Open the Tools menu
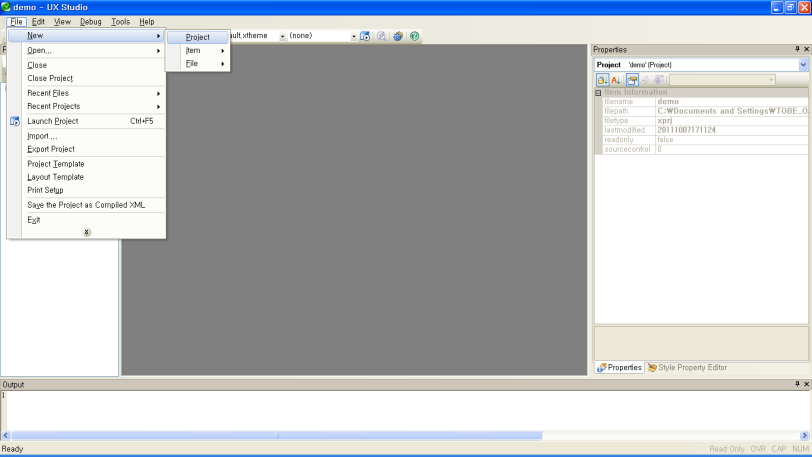Image resolution: width=812 pixels, height=457 pixels. pyautogui.click(x=120, y=22)
